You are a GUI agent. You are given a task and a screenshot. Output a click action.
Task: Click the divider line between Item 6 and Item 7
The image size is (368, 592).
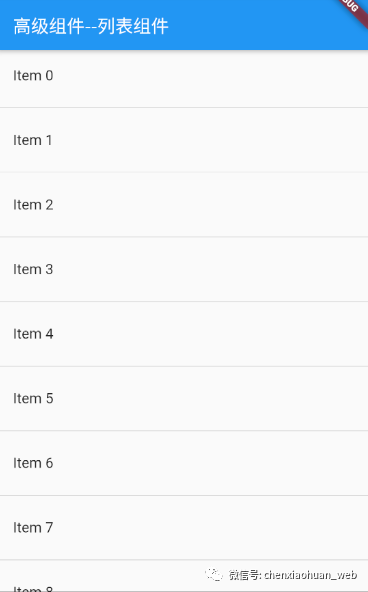pyautogui.click(x=184, y=495)
